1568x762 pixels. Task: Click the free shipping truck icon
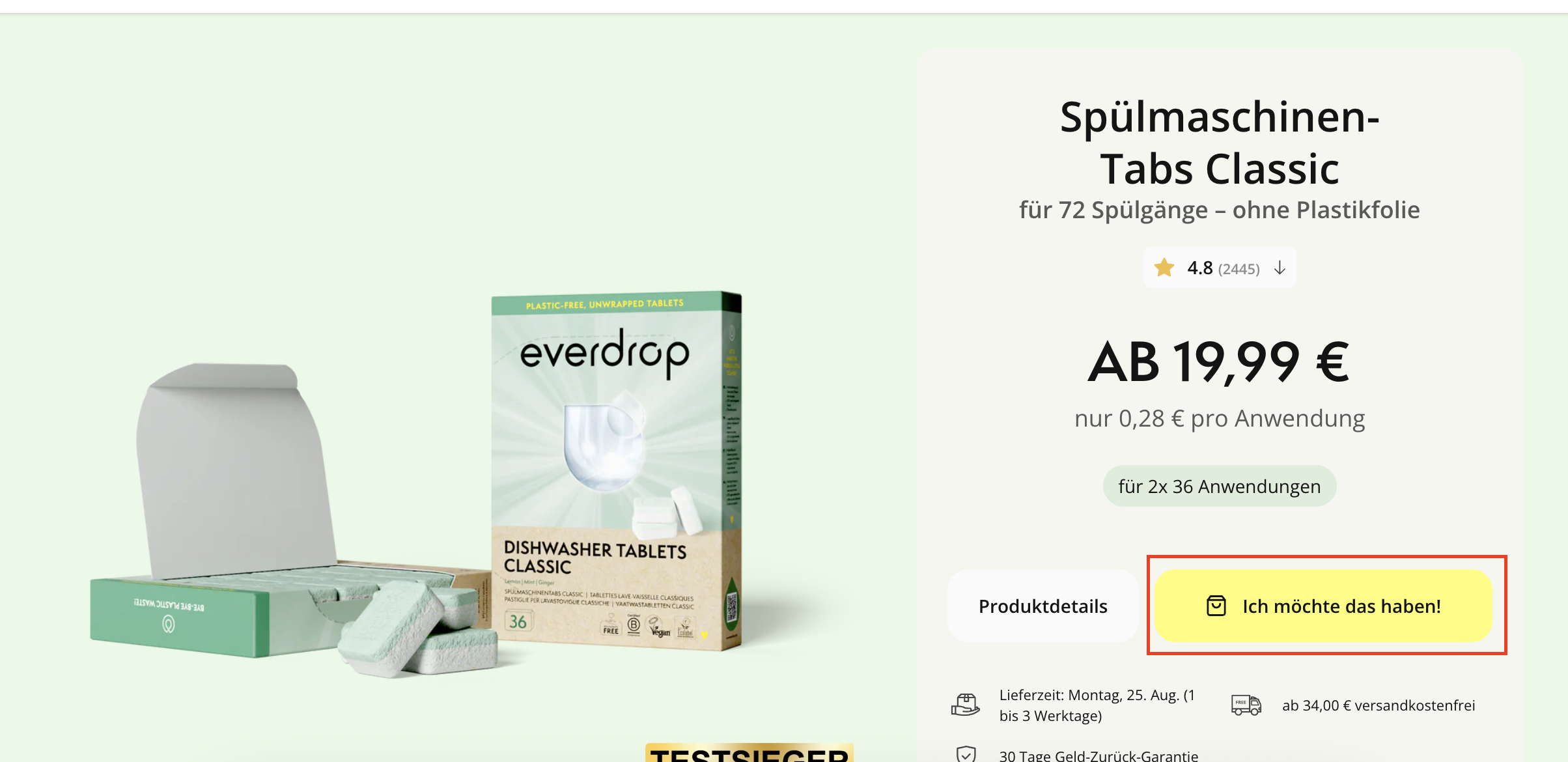tap(1246, 705)
